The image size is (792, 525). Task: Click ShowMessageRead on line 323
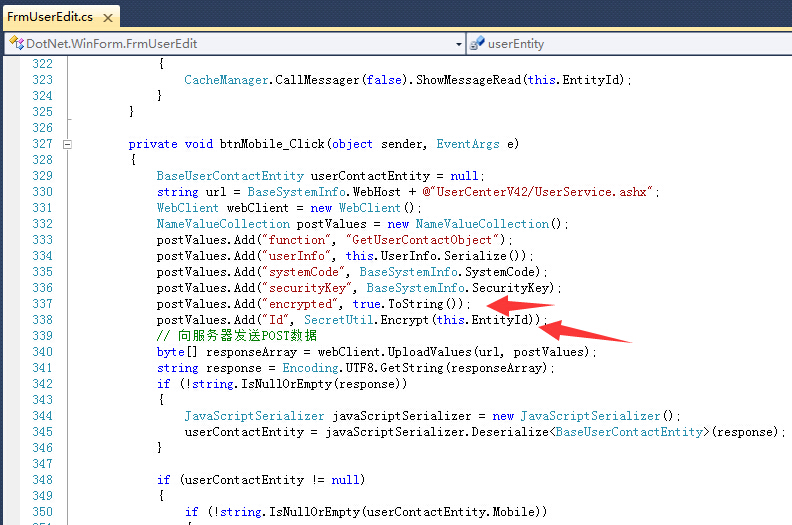(x=468, y=80)
